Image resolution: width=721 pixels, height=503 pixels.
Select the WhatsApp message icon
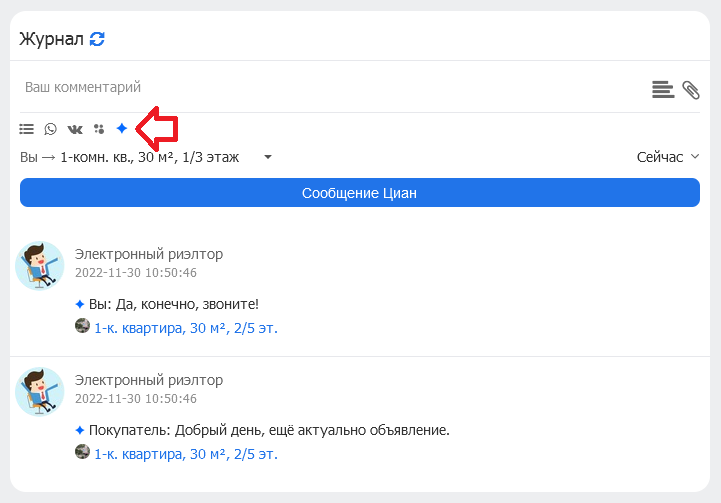[x=51, y=129]
